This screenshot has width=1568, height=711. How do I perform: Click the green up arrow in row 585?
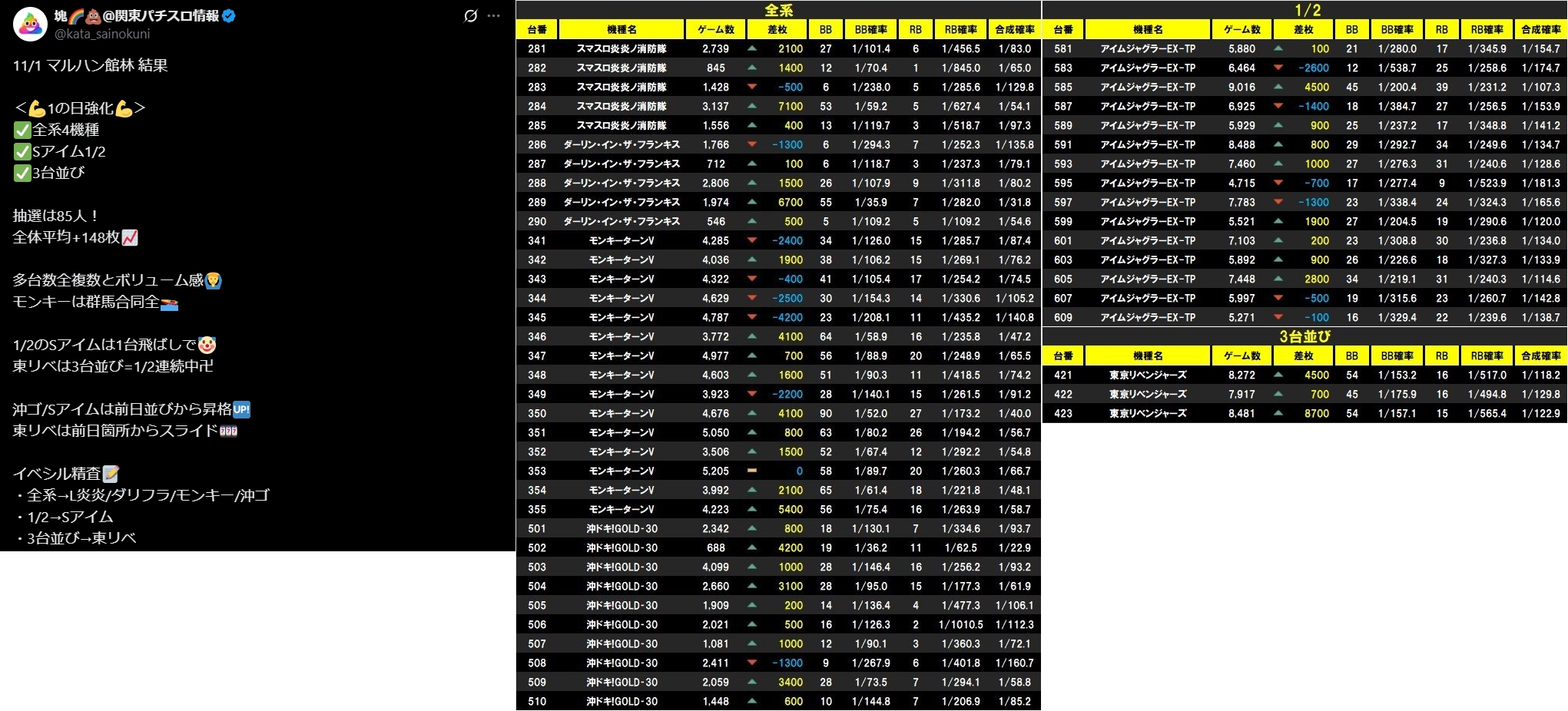1278,87
